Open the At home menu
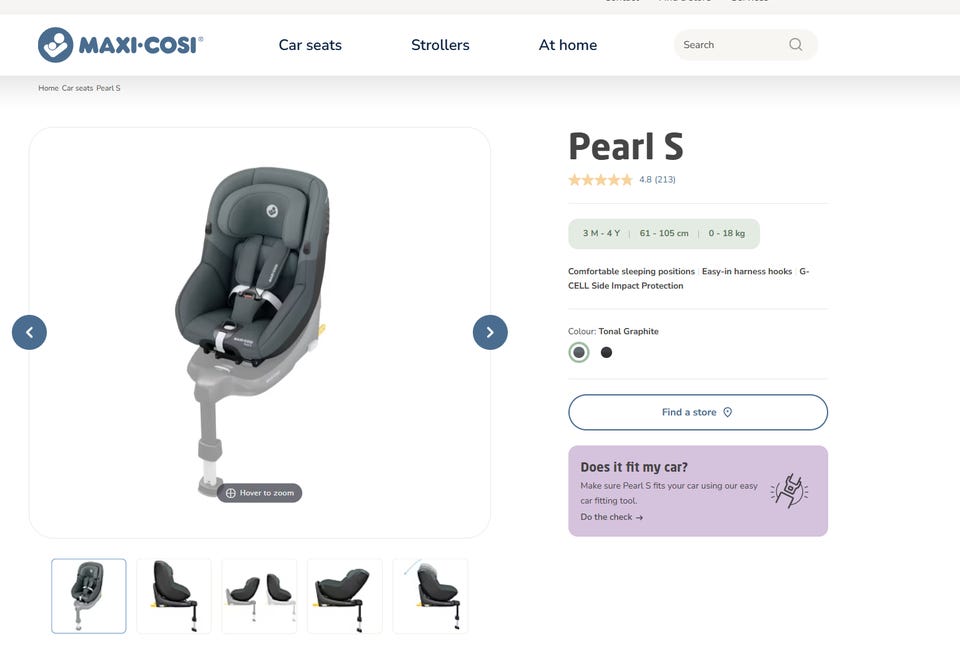 coord(568,45)
